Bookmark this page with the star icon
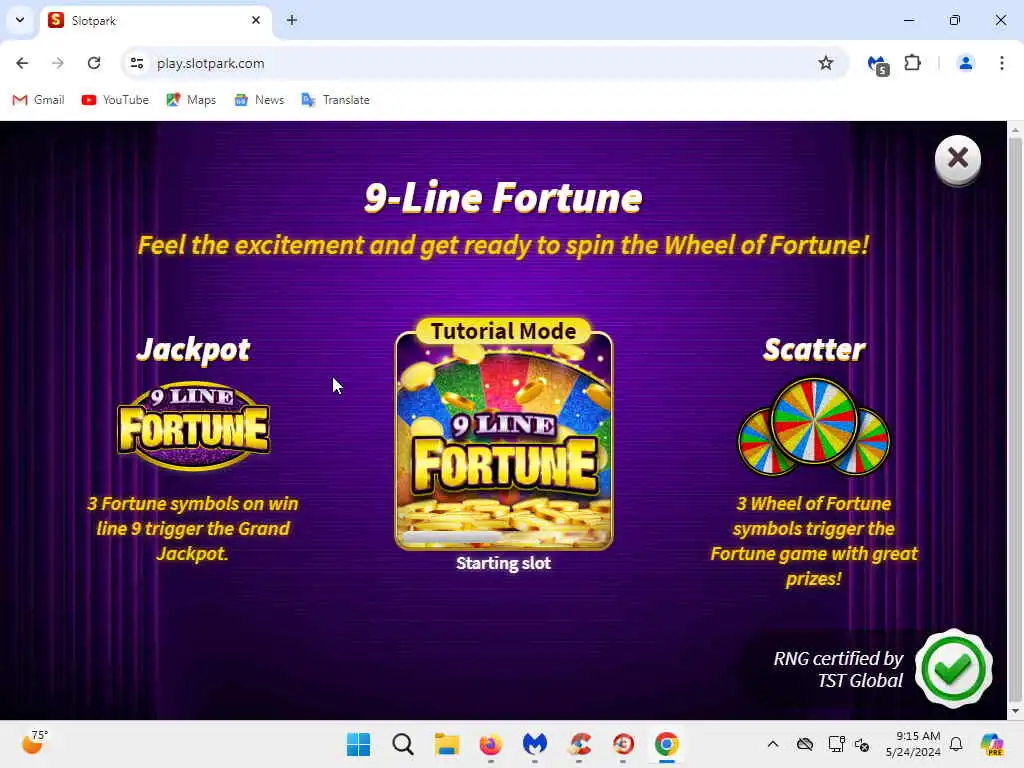 pos(825,63)
